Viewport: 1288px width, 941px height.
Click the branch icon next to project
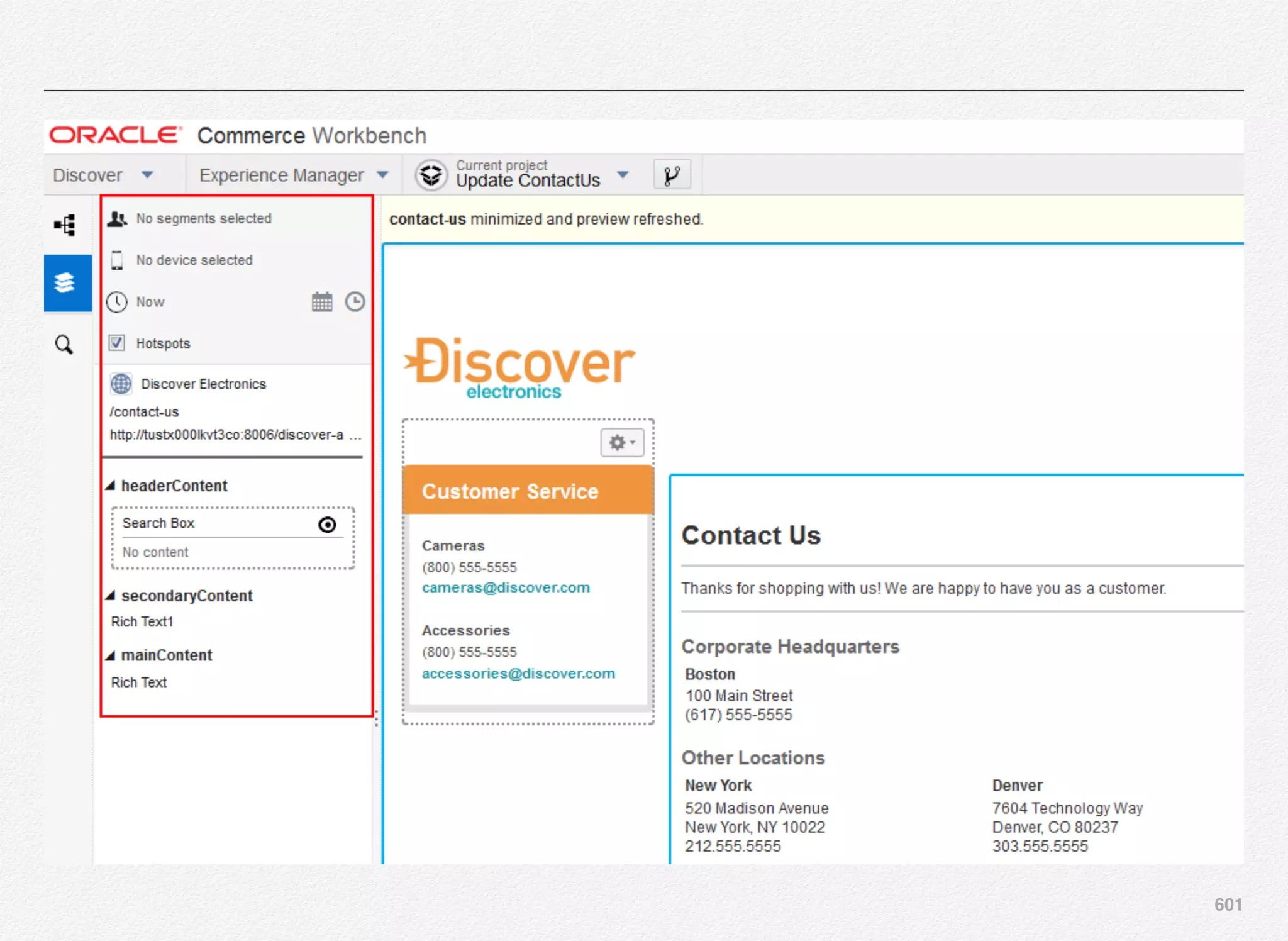pos(672,175)
